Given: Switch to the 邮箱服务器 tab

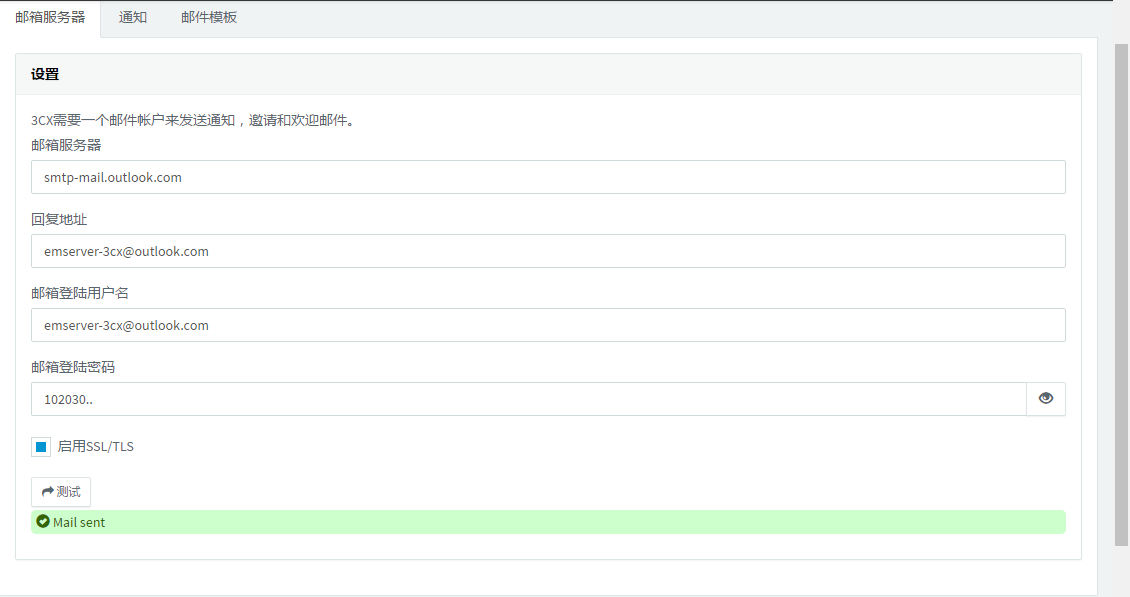Looking at the screenshot, I should click(50, 17).
